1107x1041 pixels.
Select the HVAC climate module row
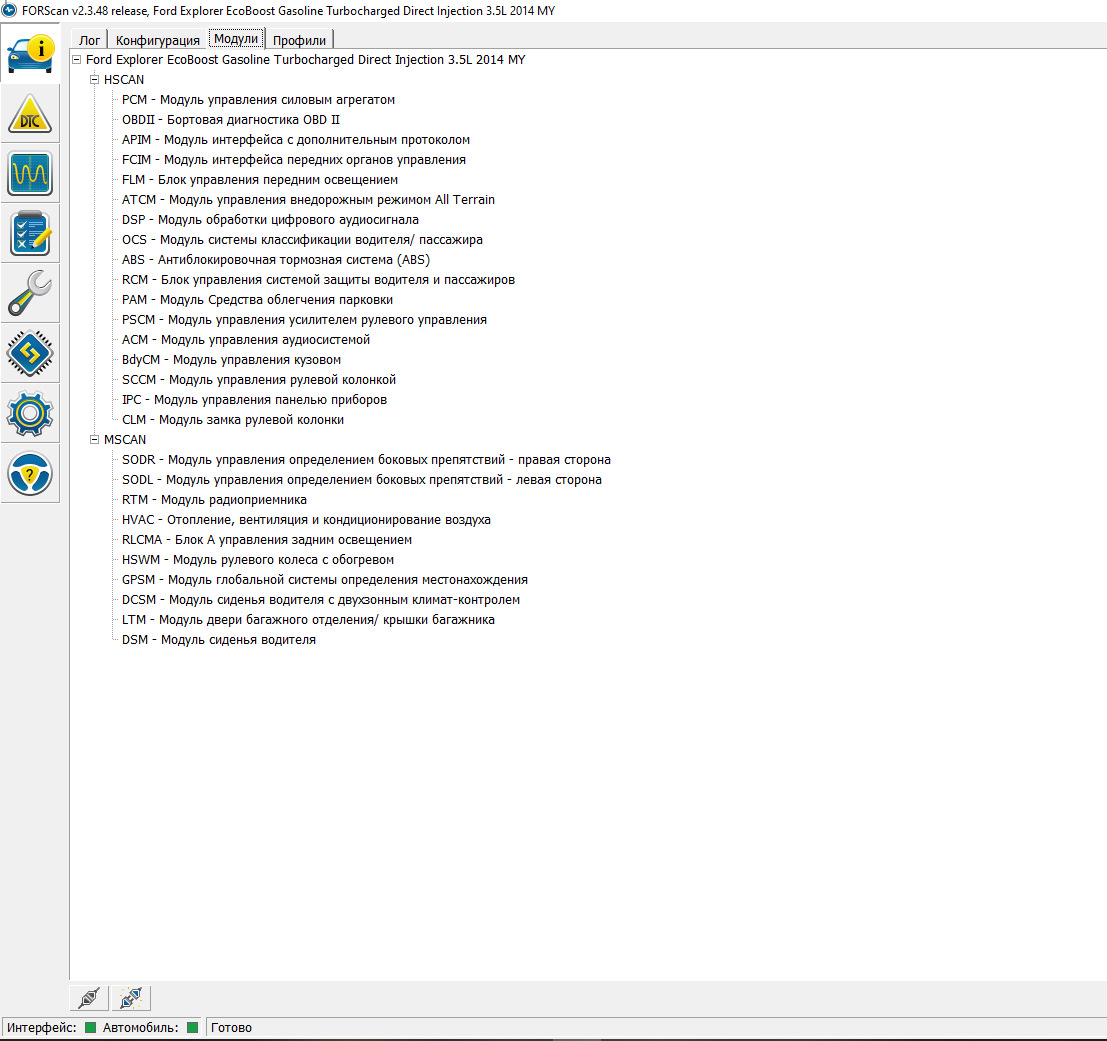306,519
